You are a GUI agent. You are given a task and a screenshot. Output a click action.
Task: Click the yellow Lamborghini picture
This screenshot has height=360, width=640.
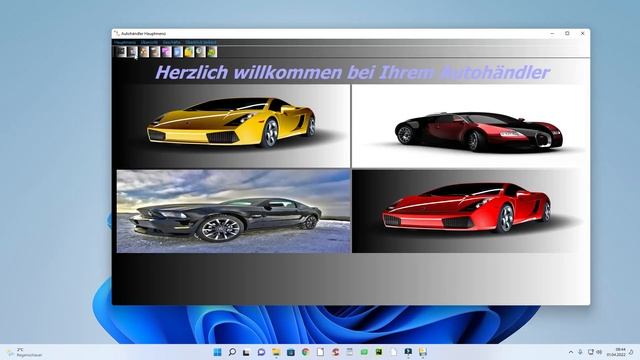233,126
